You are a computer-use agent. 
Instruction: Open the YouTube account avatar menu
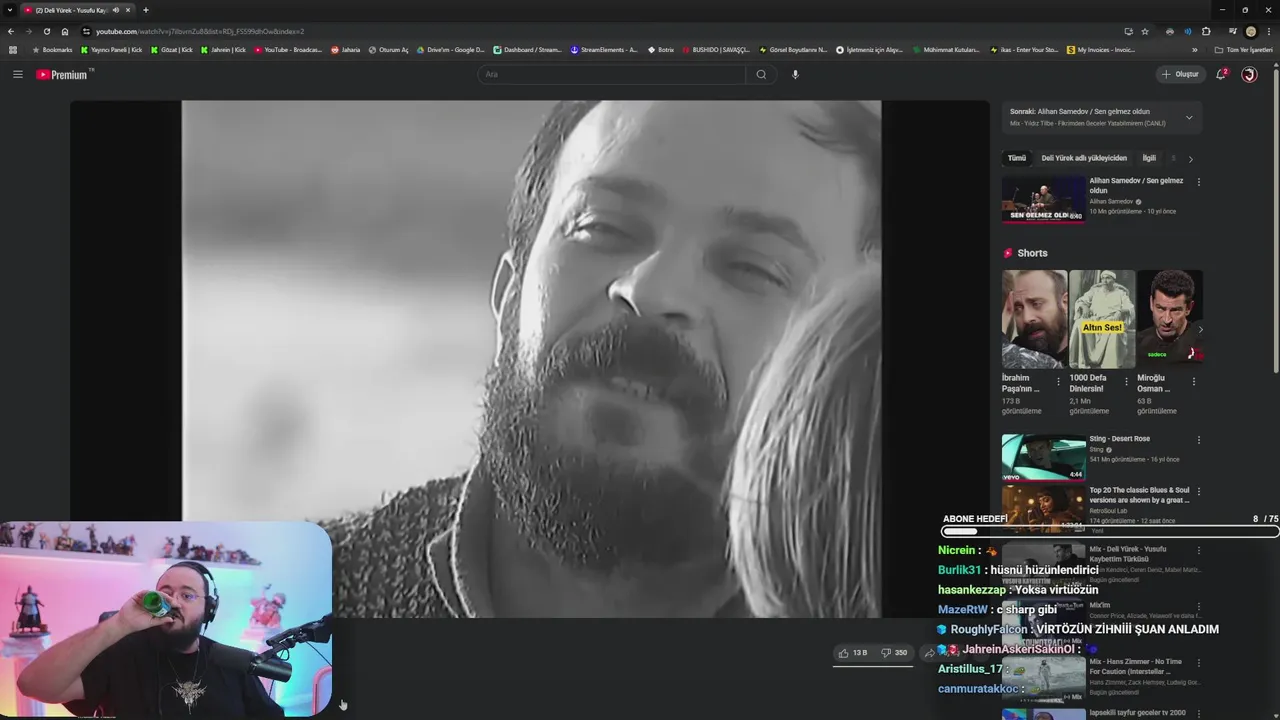point(1249,74)
